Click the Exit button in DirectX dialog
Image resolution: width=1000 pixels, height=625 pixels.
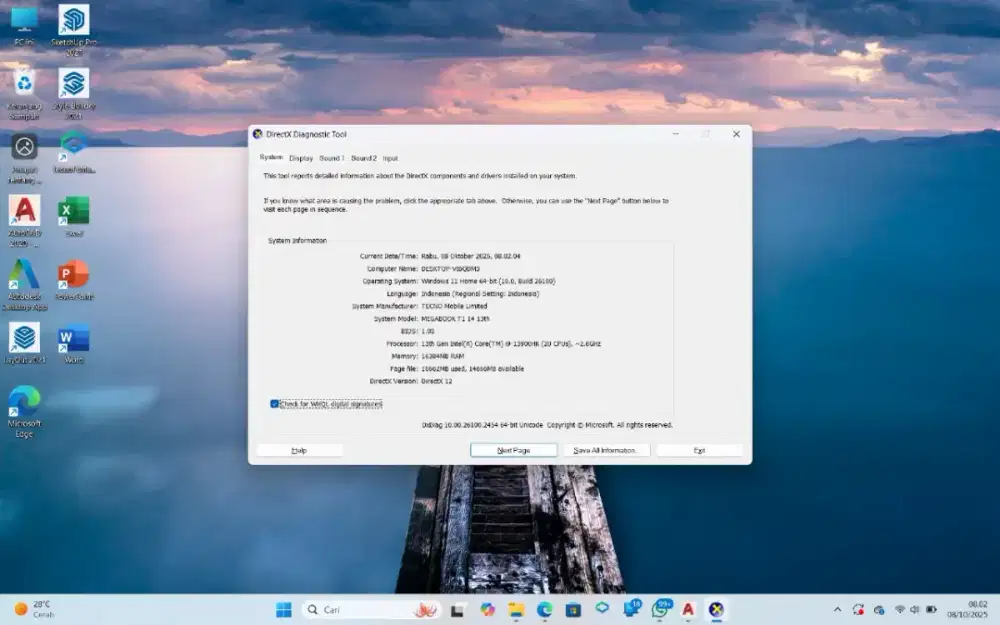[x=699, y=451]
